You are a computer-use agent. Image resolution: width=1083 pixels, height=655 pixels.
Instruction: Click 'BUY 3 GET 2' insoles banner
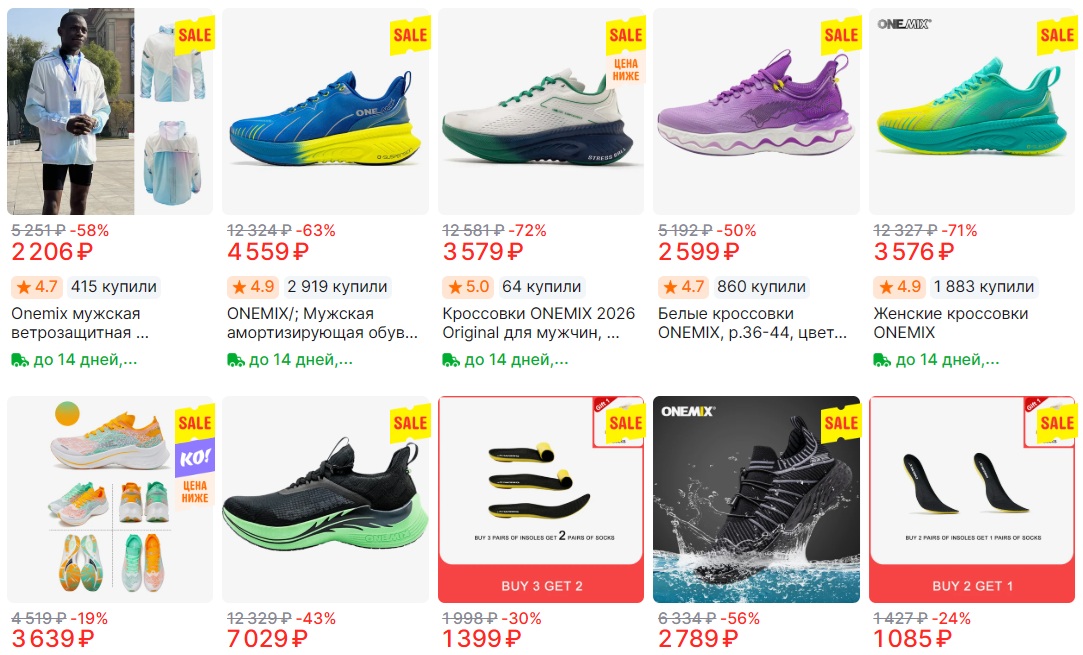coord(542,586)
